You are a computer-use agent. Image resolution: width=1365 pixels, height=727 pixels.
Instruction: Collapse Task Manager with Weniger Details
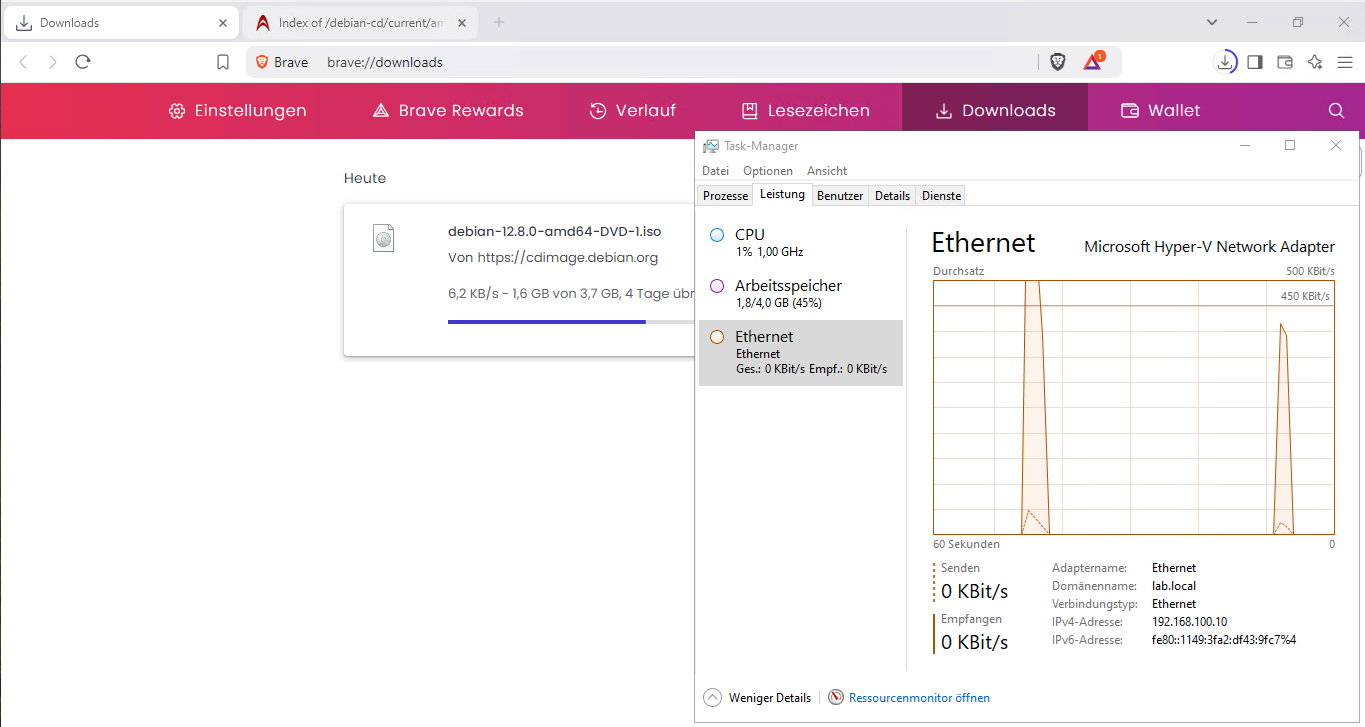[x=758, y=698]
